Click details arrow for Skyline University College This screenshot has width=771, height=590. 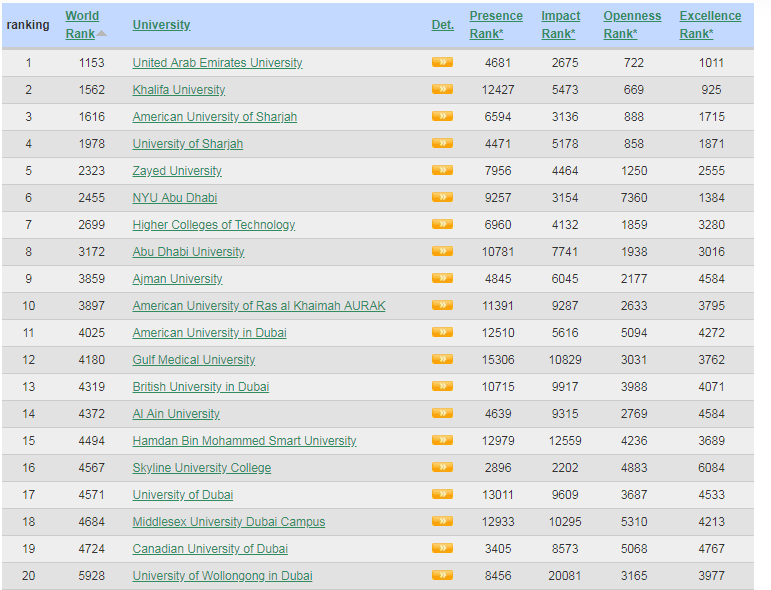tap(442, 467)
